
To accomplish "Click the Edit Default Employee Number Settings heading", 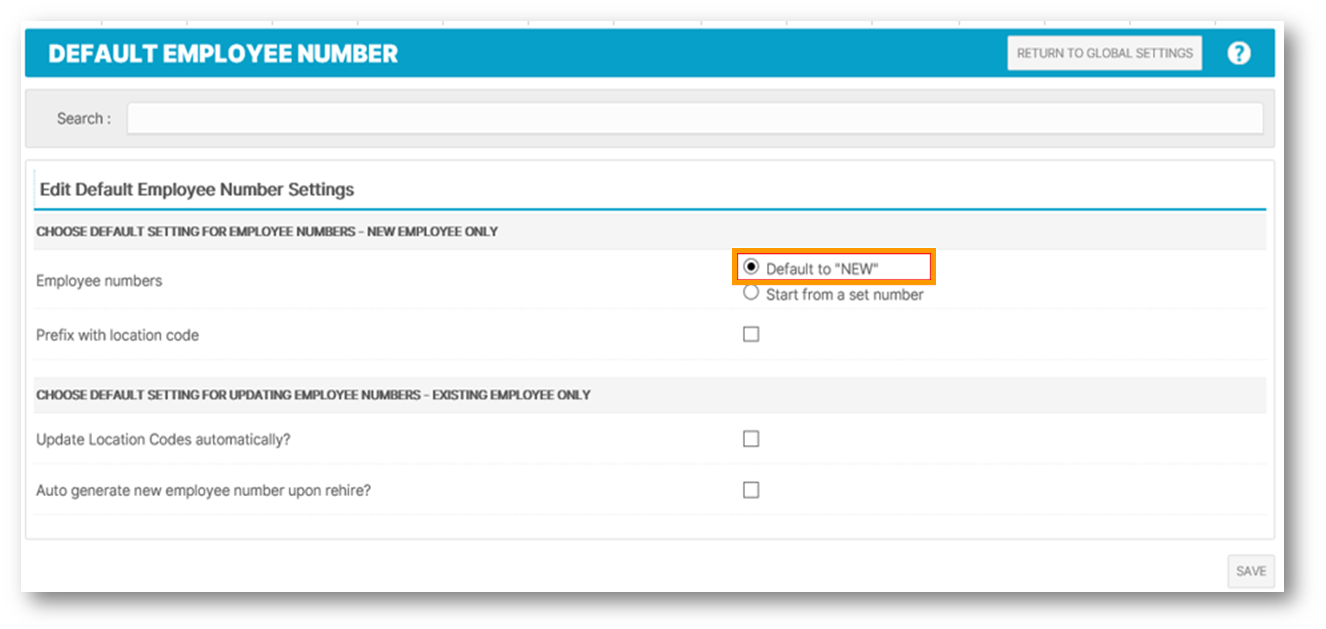I will 197,189.
